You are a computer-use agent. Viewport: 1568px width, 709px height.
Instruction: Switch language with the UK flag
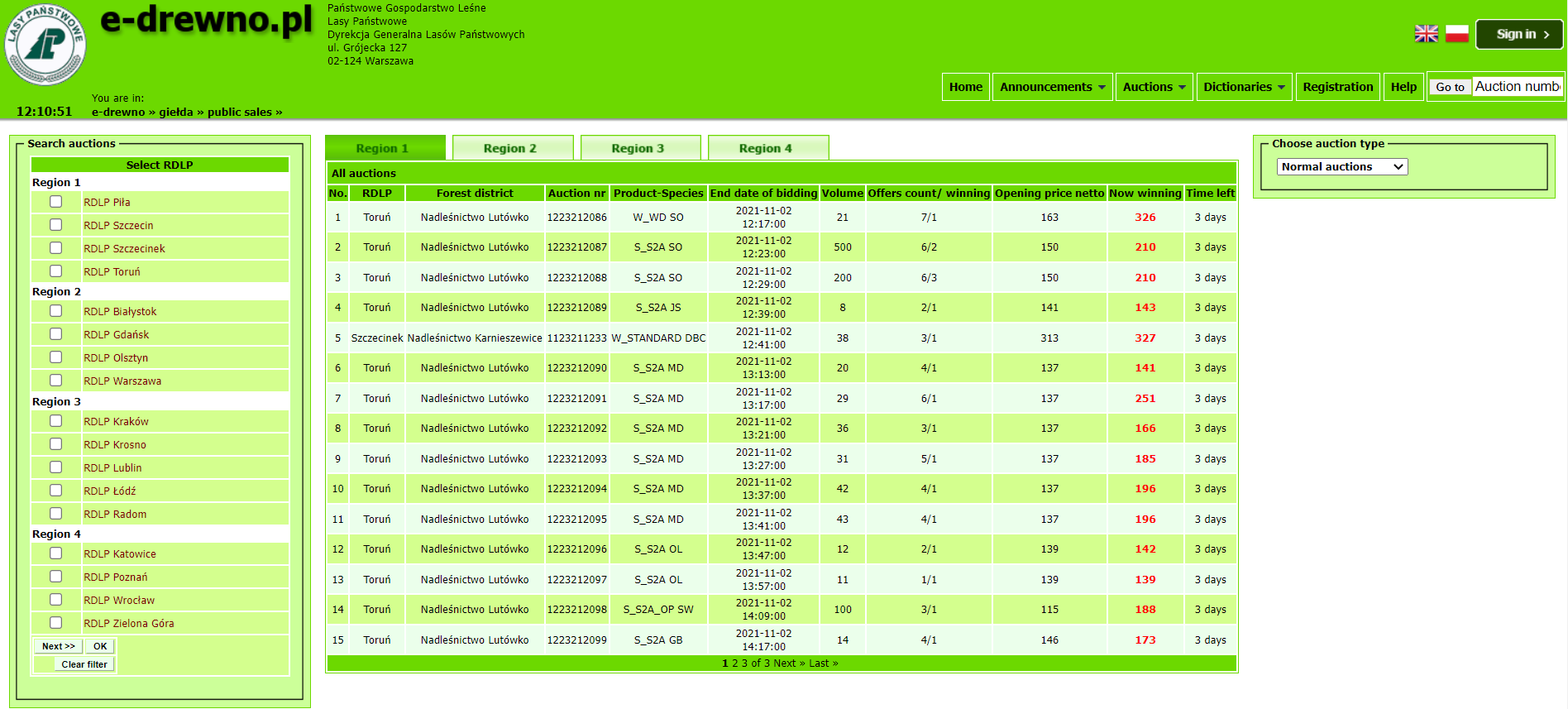[x=1427, y=34]
